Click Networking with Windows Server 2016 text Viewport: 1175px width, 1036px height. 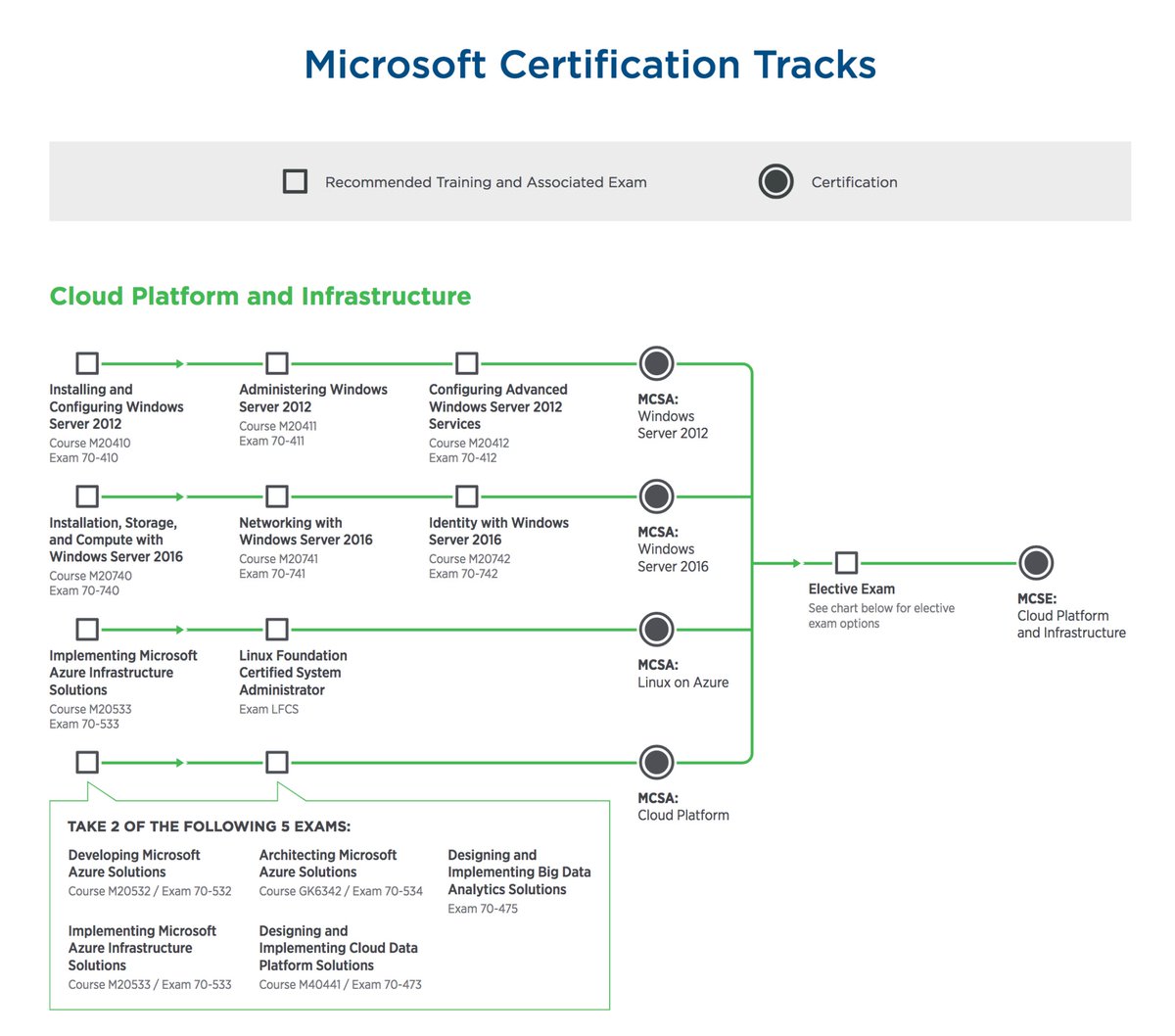point(305,531)
